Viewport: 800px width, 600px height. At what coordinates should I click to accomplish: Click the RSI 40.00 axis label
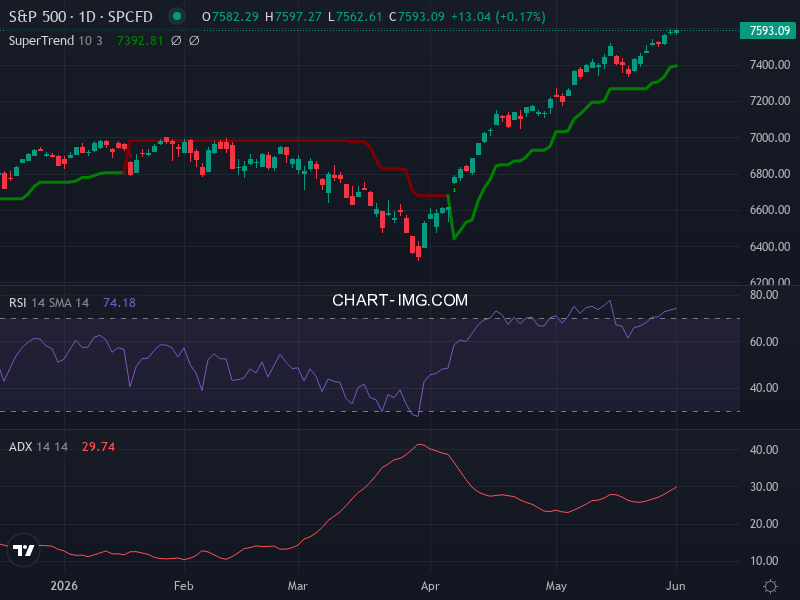point(764,388)
